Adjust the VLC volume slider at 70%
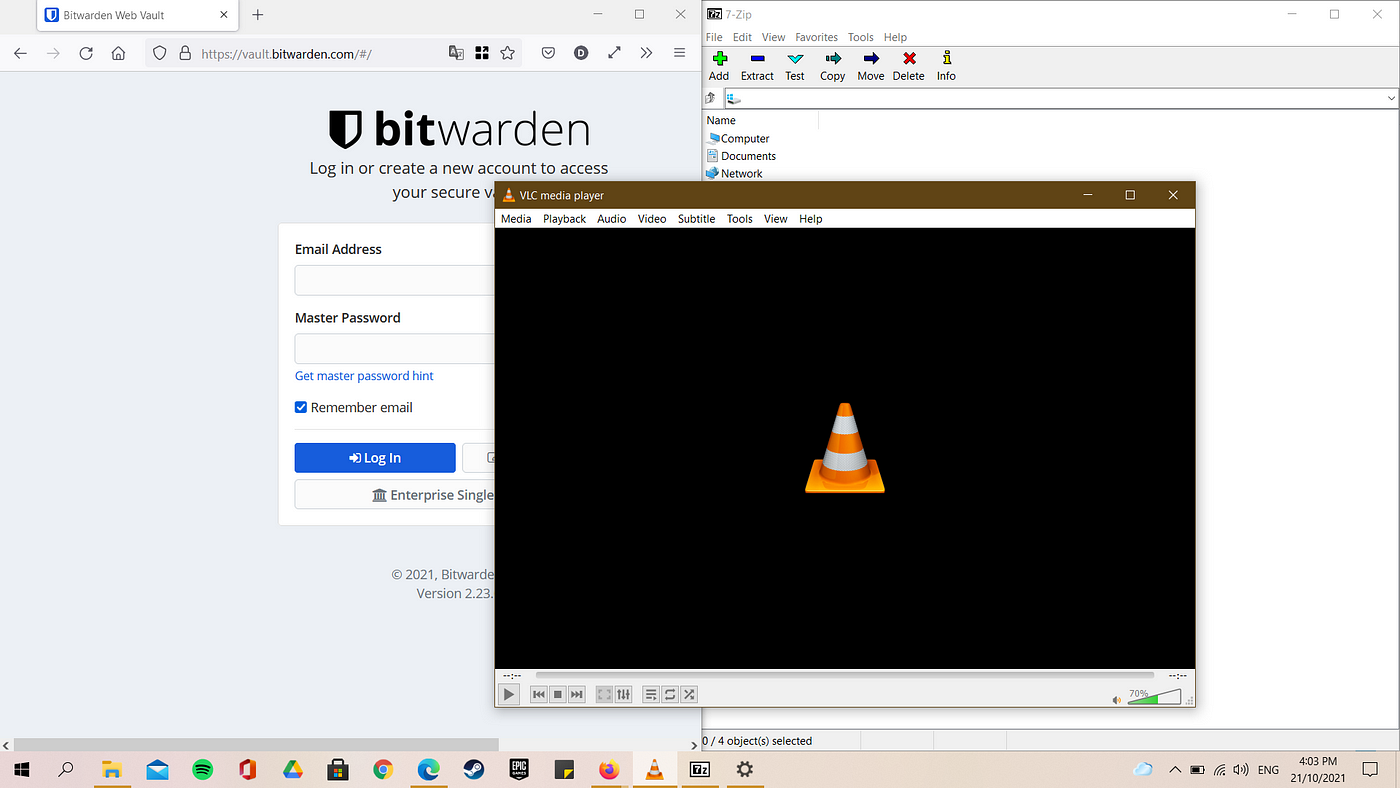 (x=1155, y=696)
